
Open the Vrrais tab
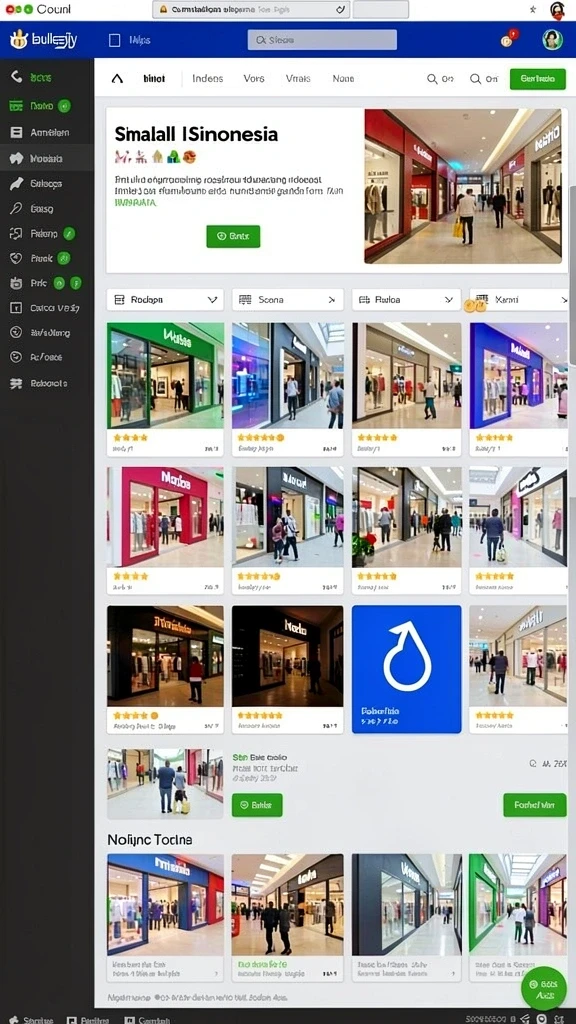tap(298, 78)
